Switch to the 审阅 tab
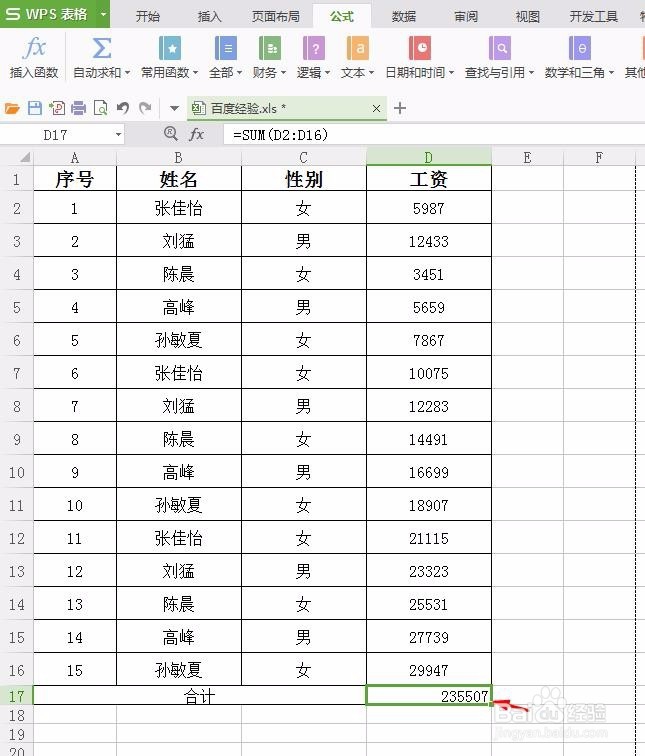 click(x=466, y=16)
